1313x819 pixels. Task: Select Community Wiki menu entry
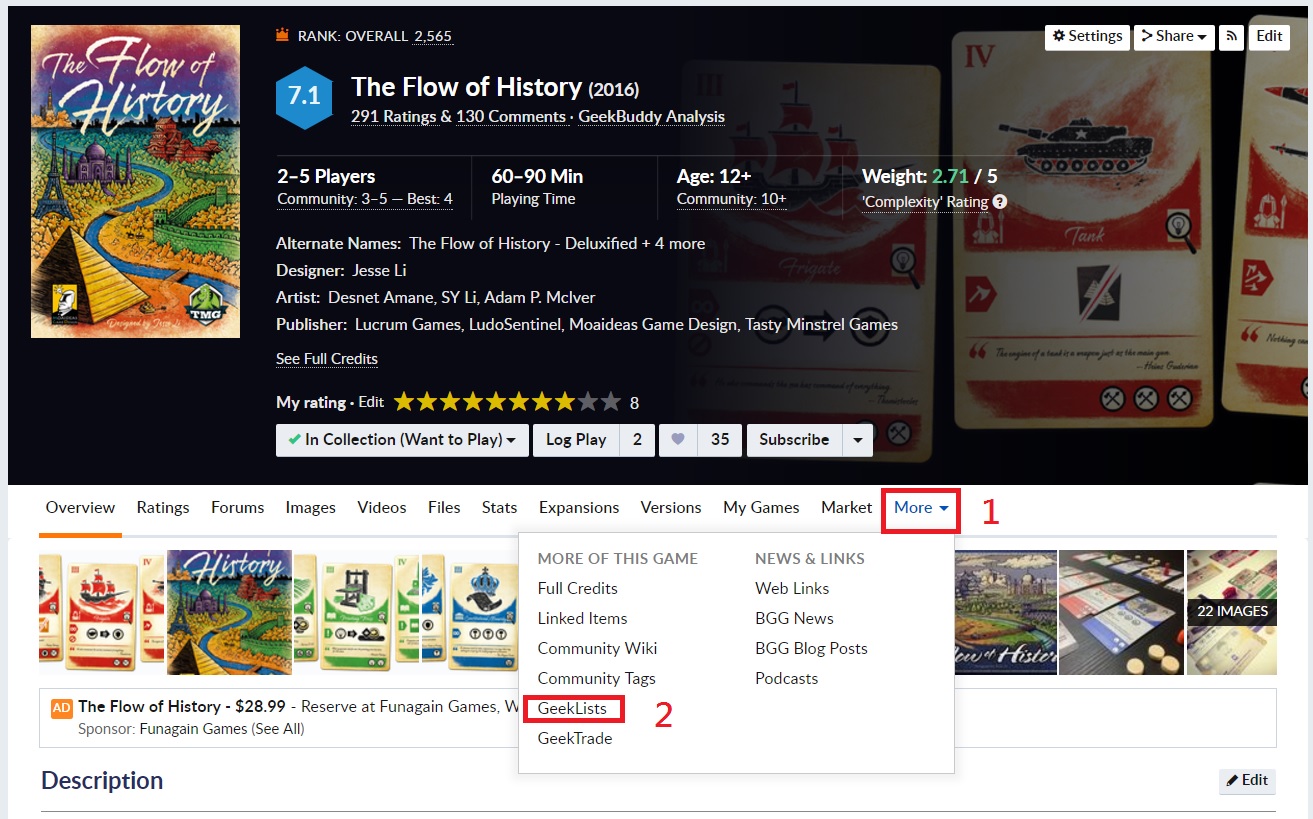click(x=598, y=648)
